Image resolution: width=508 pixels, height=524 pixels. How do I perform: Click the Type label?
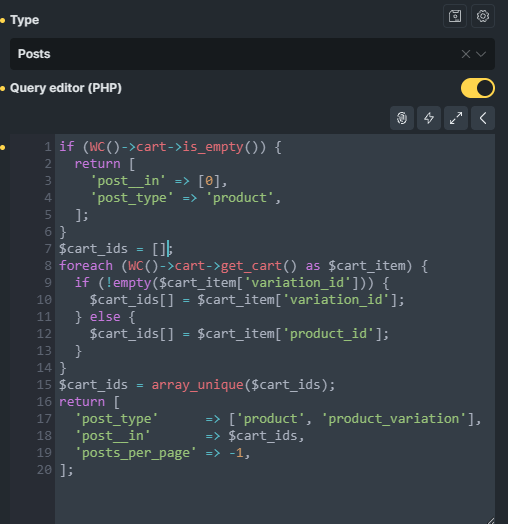point(24,20)
